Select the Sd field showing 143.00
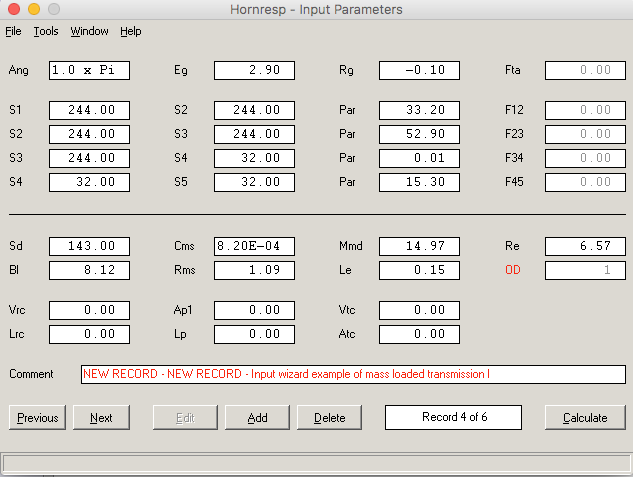Image resolution: width=633 pixels, height=477 pixels. (89, 246)
